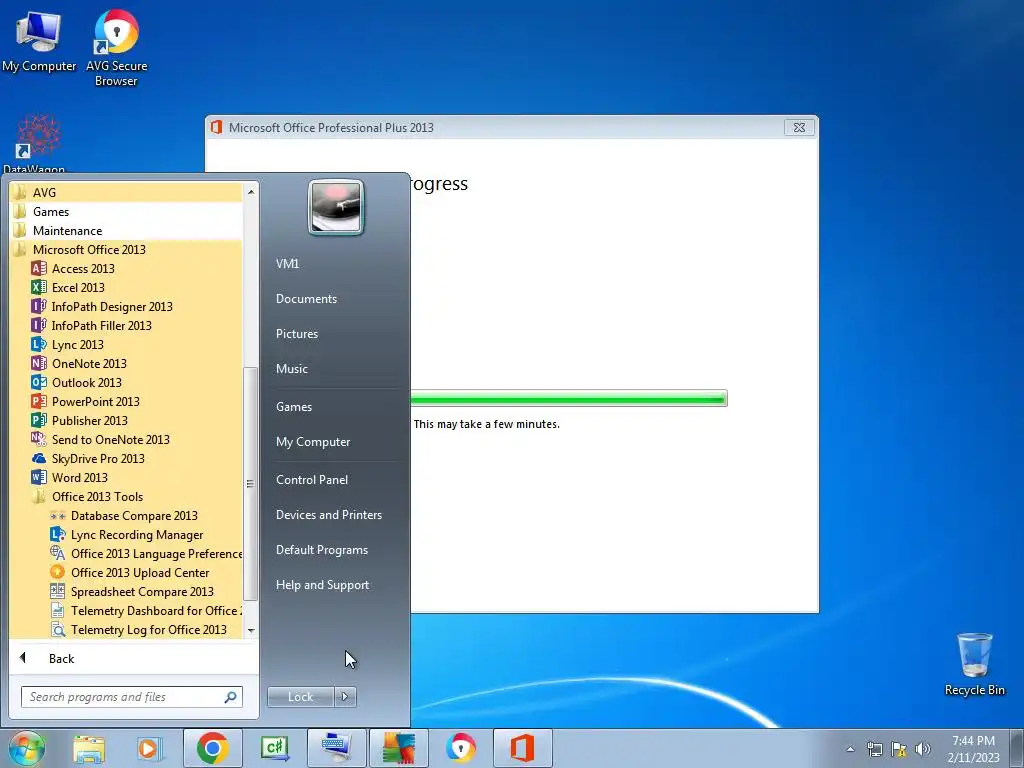Click the C# application icon in the taskbar
Viewport: 1024px width, 768px height.
coord(274,748)
